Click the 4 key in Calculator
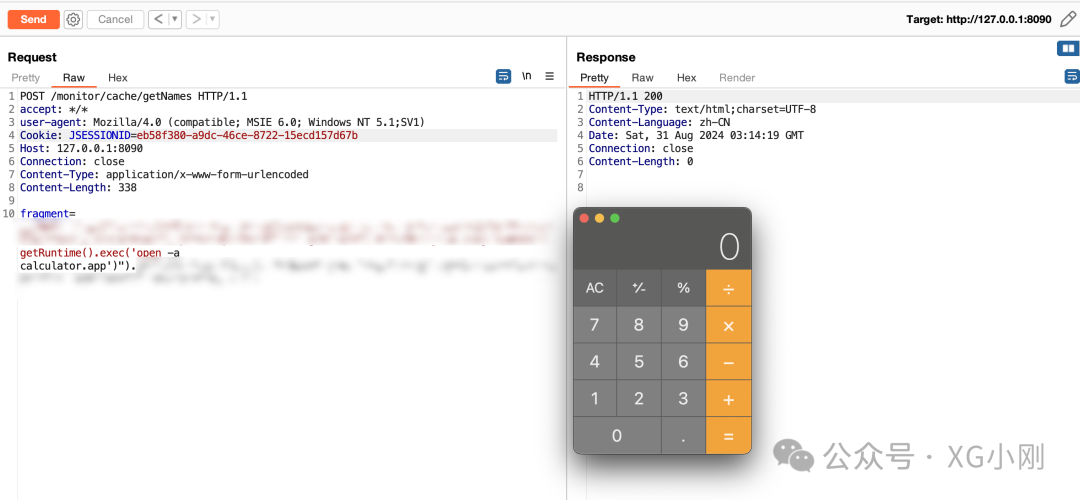 (595, 362)
